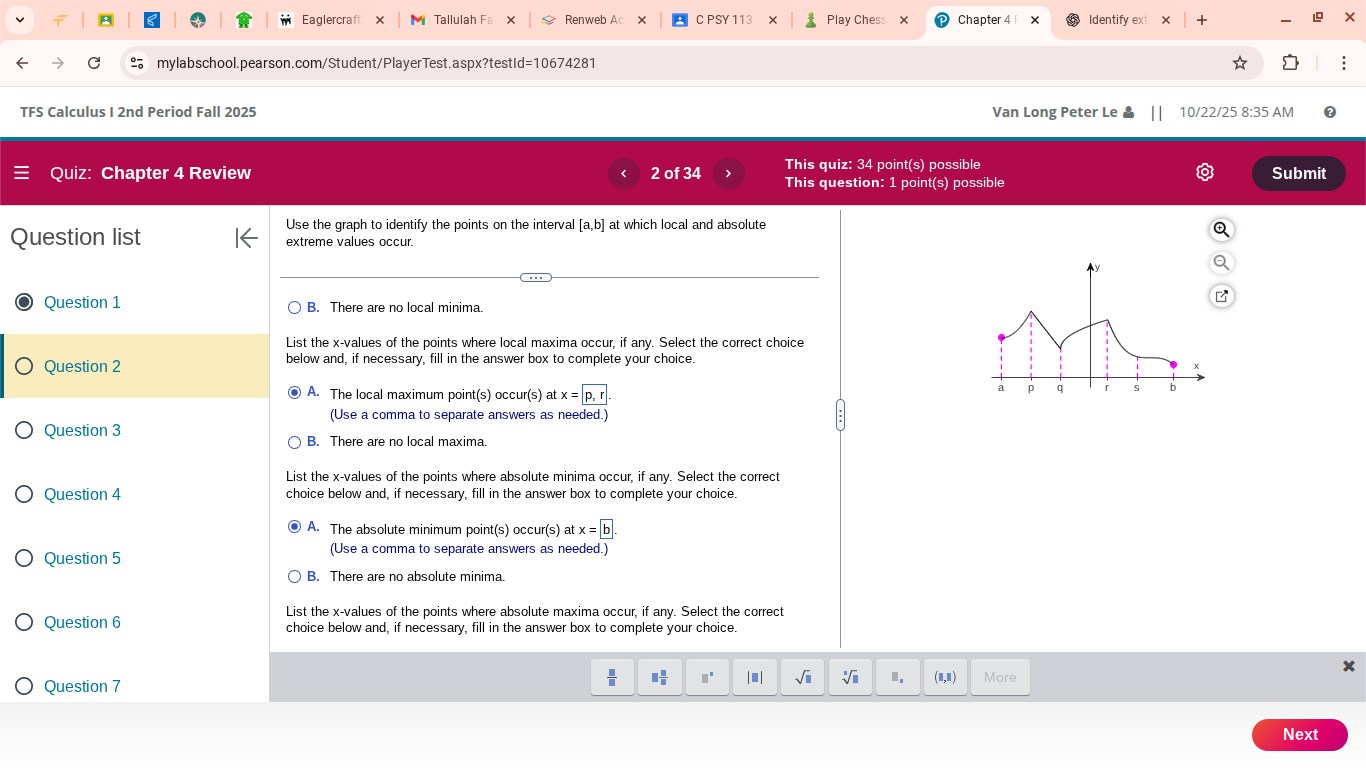1366x768 pixels.
Task: Select the exponent tool in the palette
Action: [x=707, y=677]
